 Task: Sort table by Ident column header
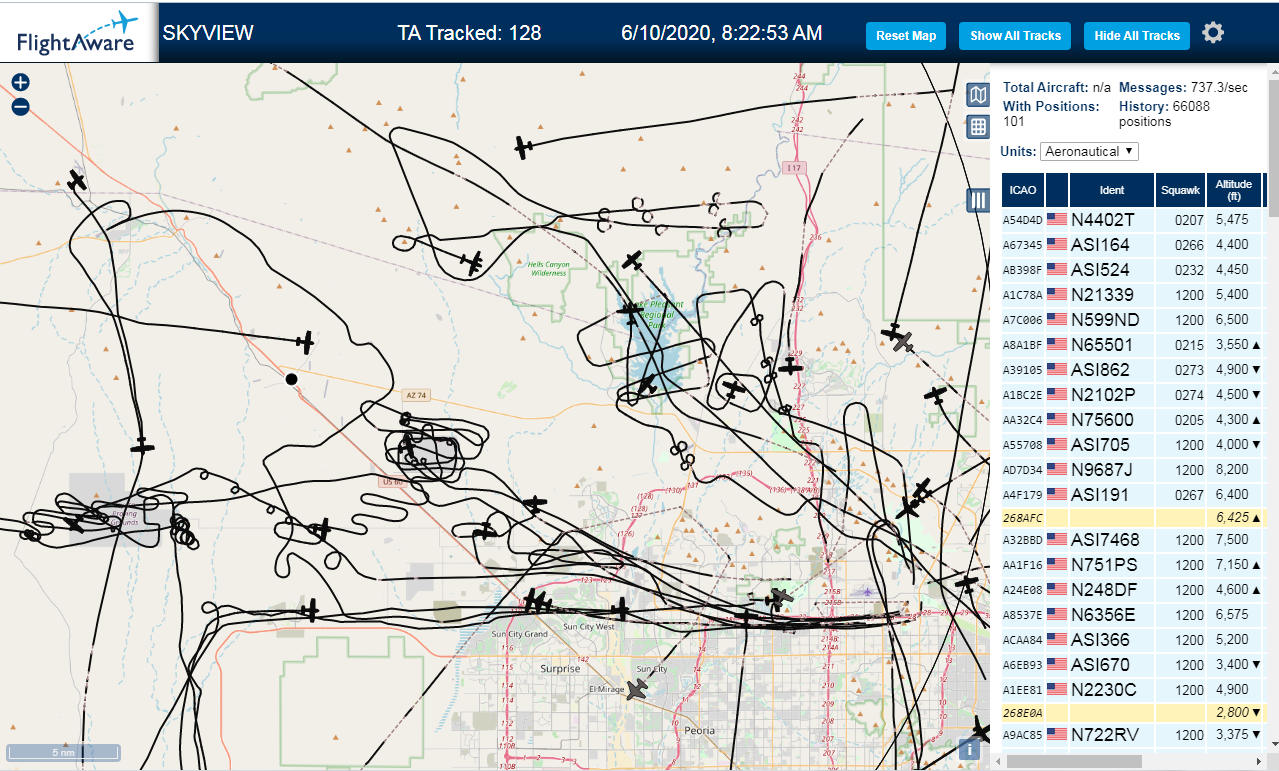1112,190
